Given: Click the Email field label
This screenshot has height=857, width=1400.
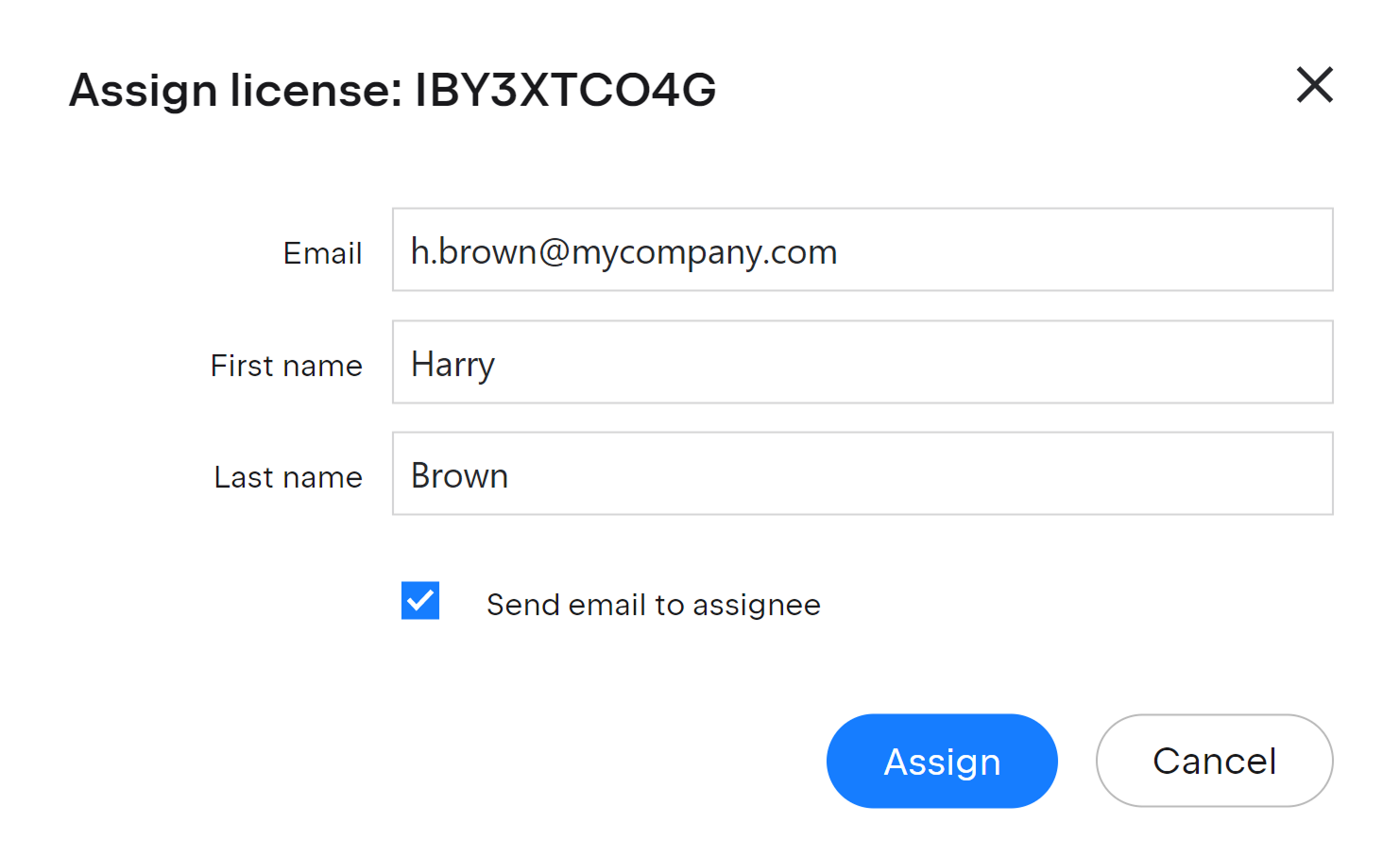Looking at the screenshot, I should (x=322, y=253).
